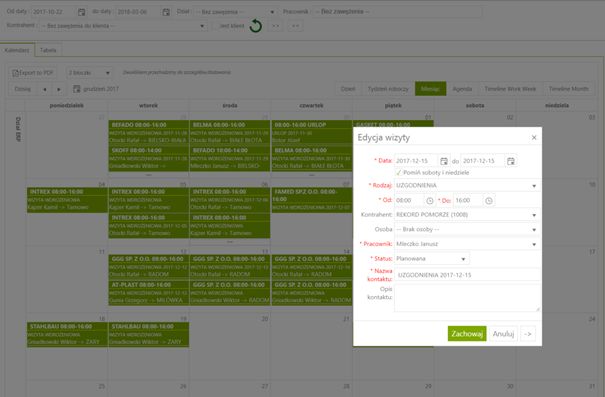
Task: Click the Nazwa kontaktu input field
Action: pos(467,275)
